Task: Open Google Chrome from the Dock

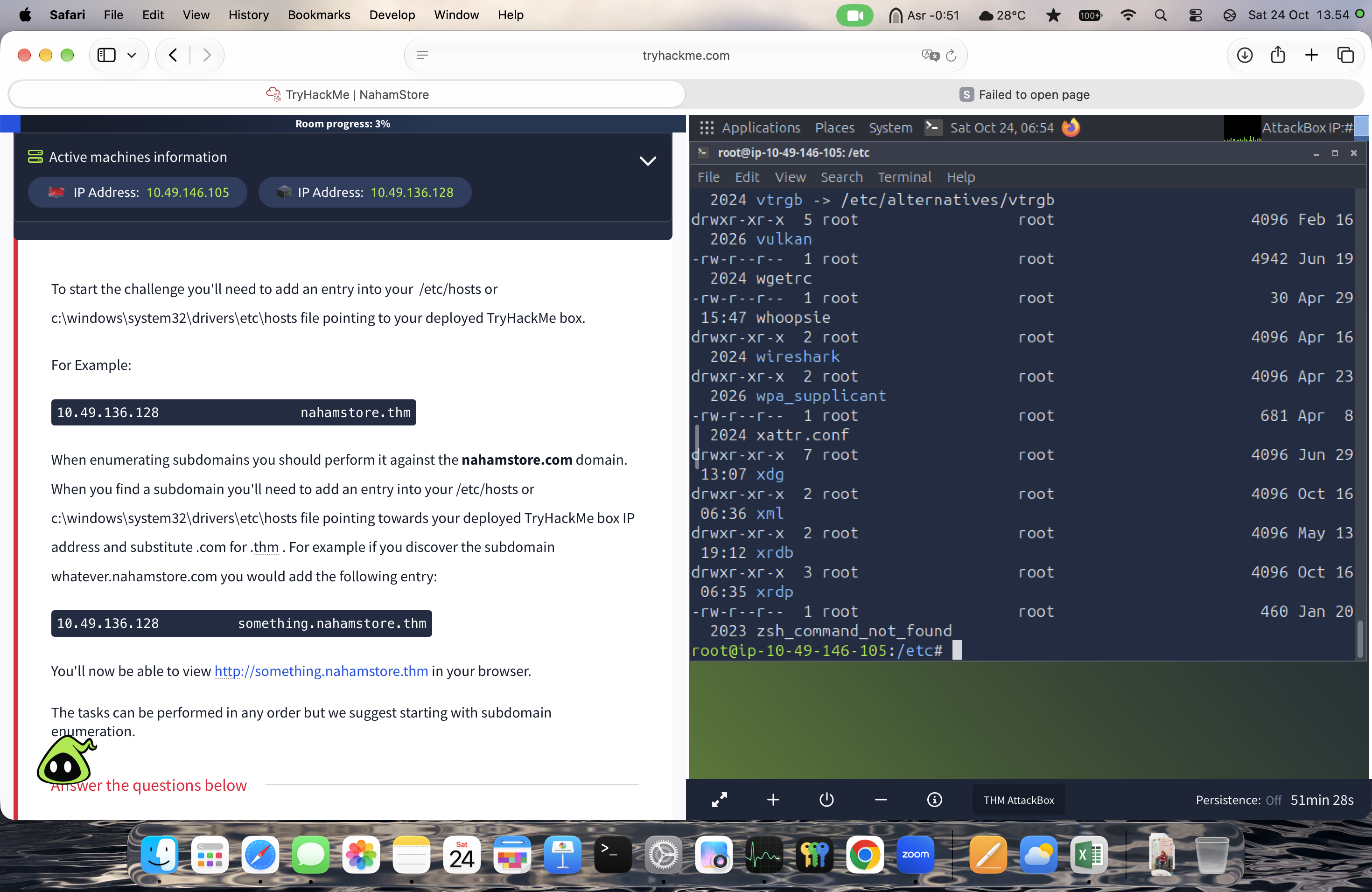Action: tap(865, 855)
